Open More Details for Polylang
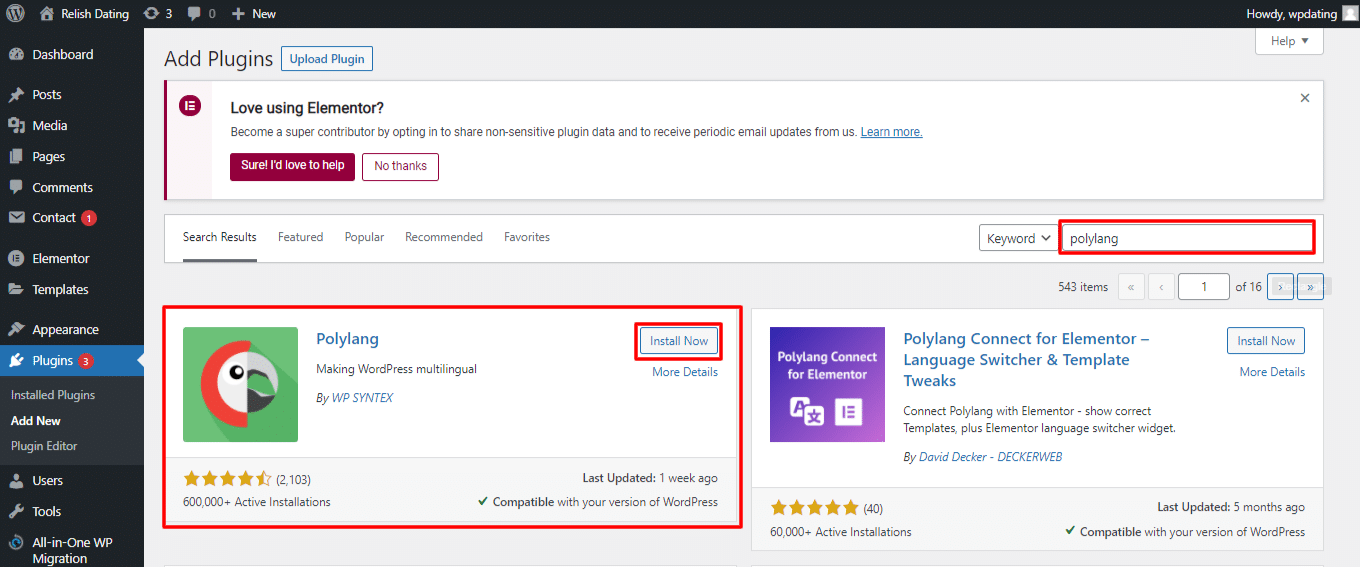 coord(685,372)
